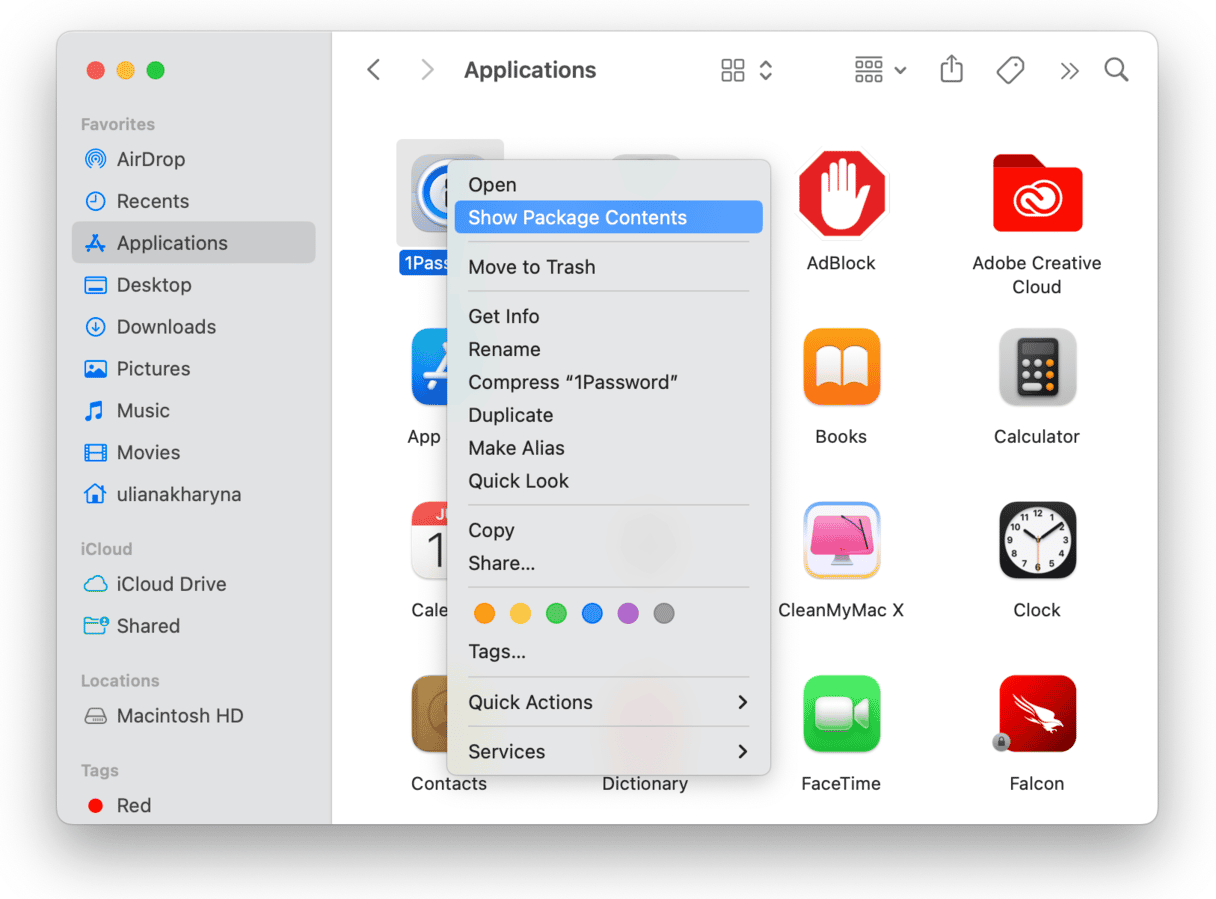Apply the yellow tag color
1216x899 pixels.
click(x=521, y=613)
